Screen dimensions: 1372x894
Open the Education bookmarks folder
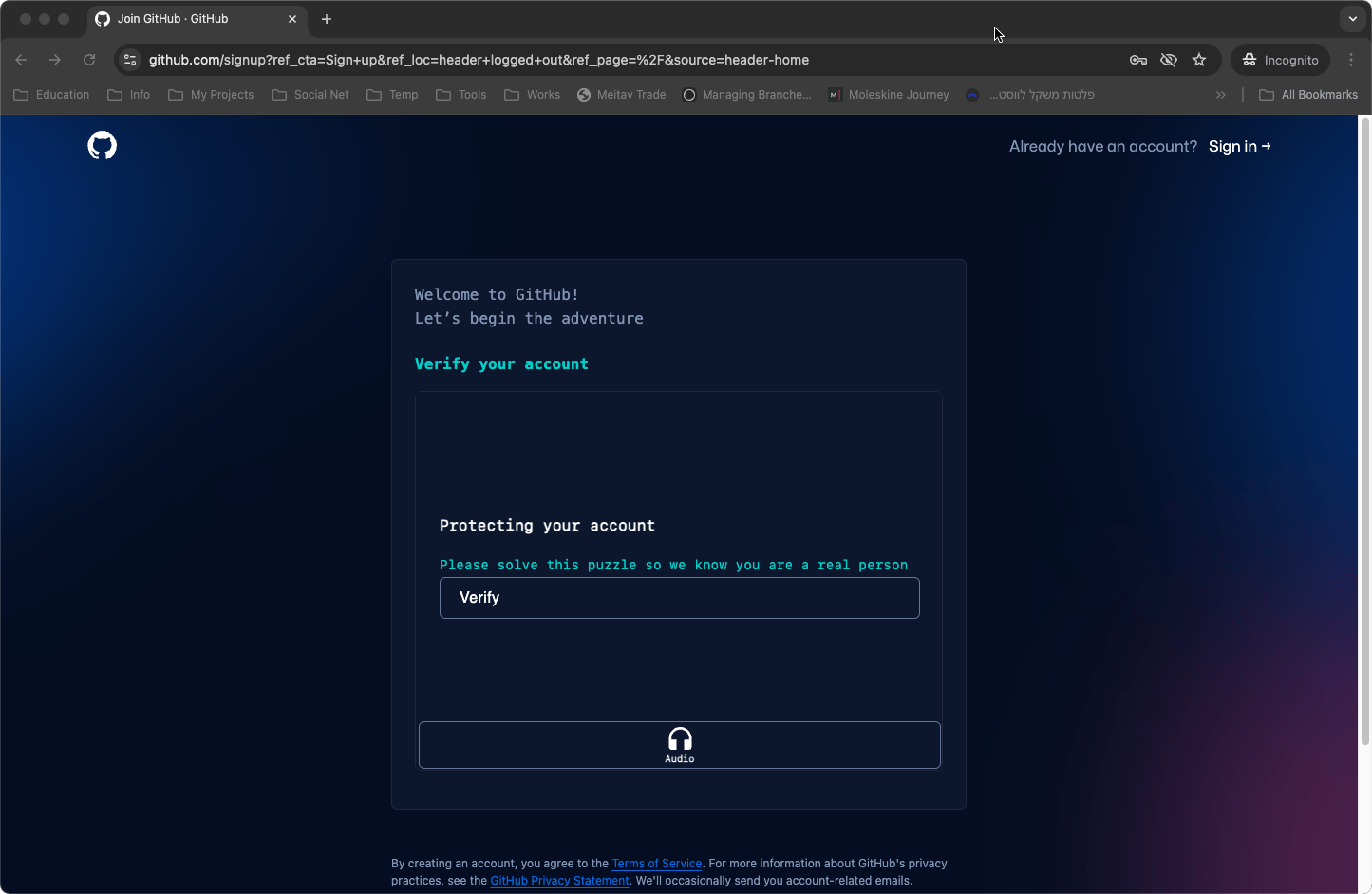52,95
